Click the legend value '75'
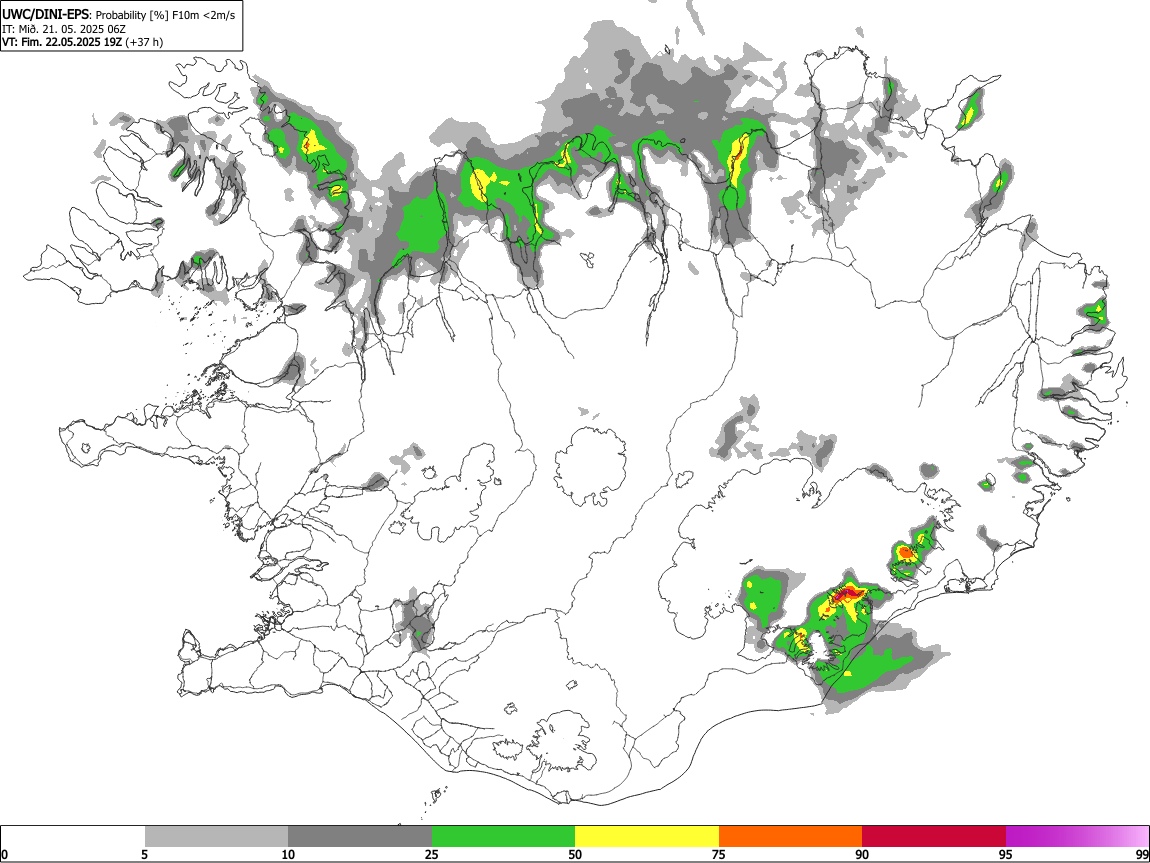Image resolution: width=1150 pixels, height=863 pixels. coord(719,854)
